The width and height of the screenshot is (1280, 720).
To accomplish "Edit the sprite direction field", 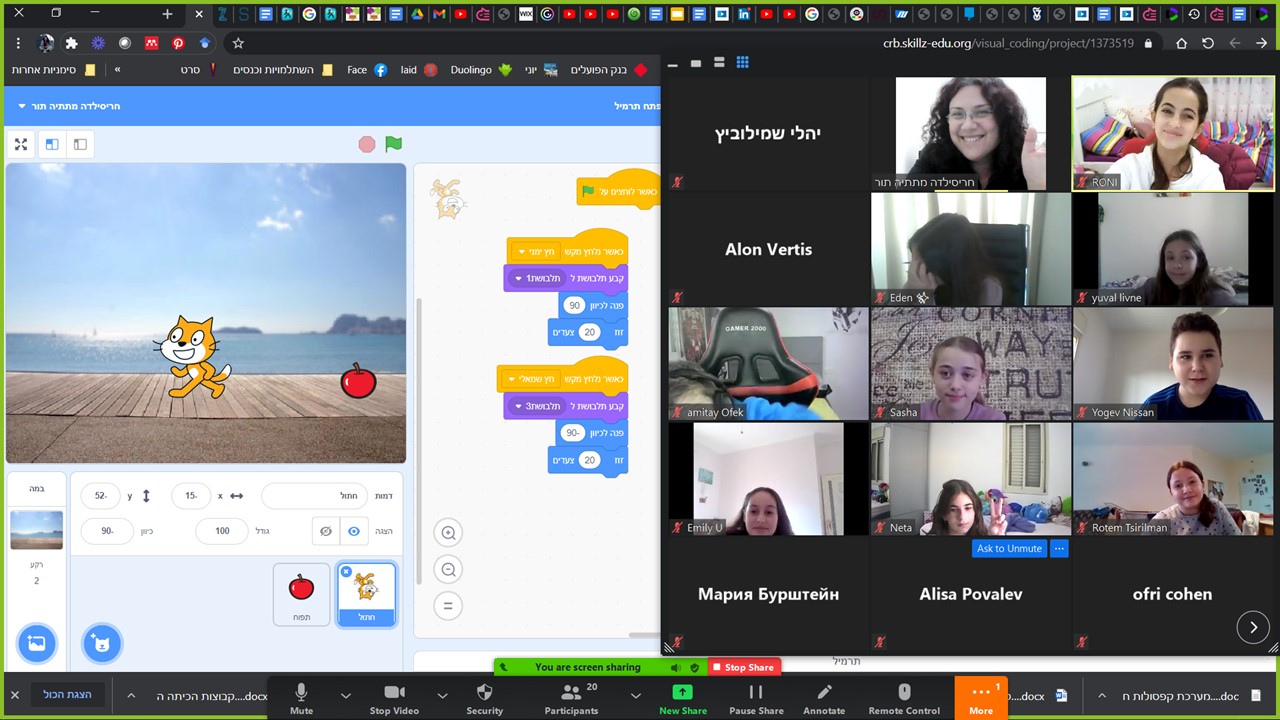I will click(x=107, y=531).
